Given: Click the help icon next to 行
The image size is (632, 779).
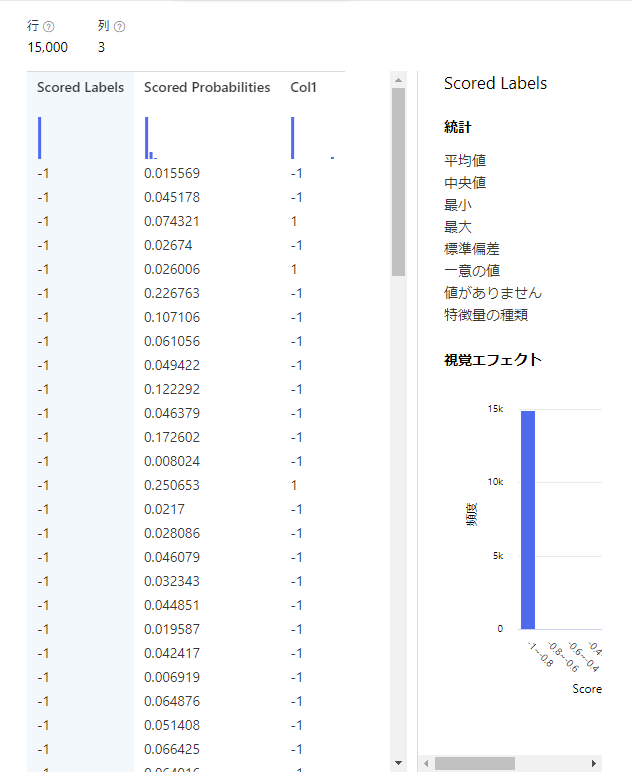Looking at the screenshot, I should [x=49, y=26].
